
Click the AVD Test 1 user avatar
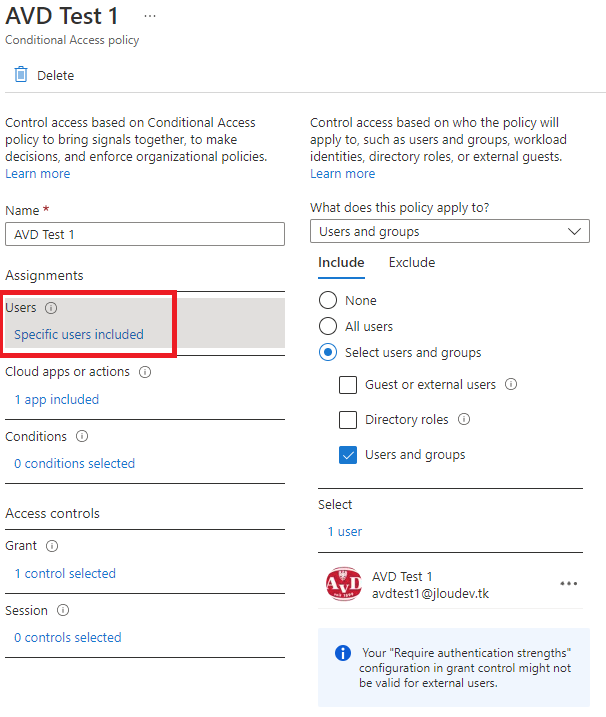[343, 584]
